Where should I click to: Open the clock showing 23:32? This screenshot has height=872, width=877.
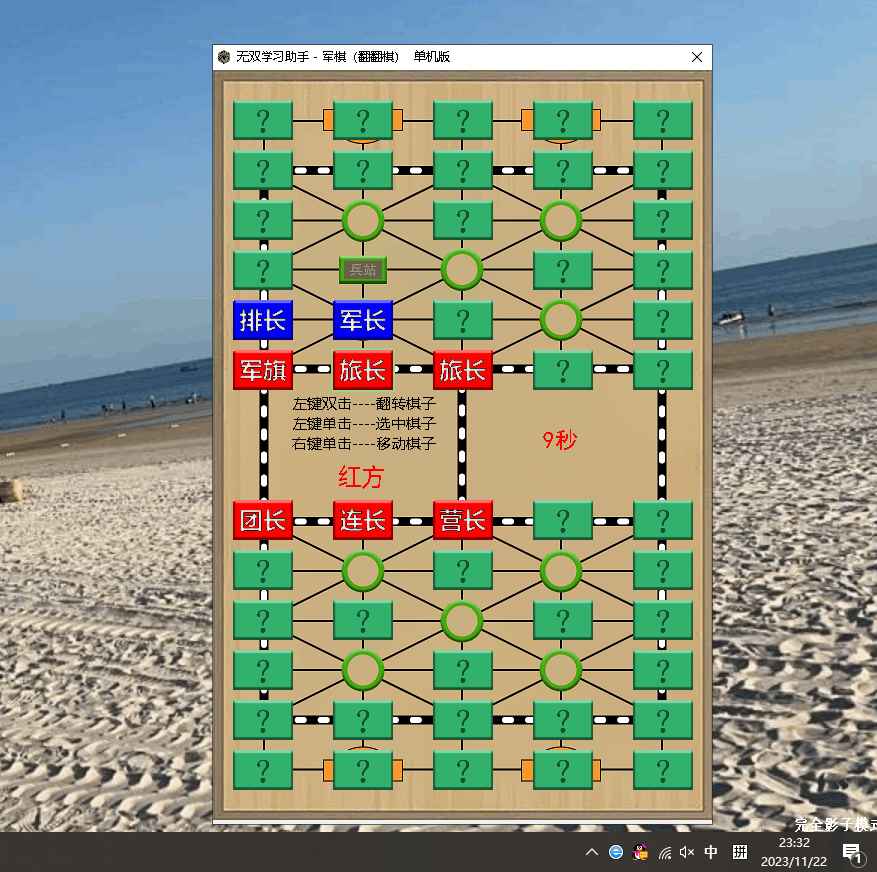(794, 852)
